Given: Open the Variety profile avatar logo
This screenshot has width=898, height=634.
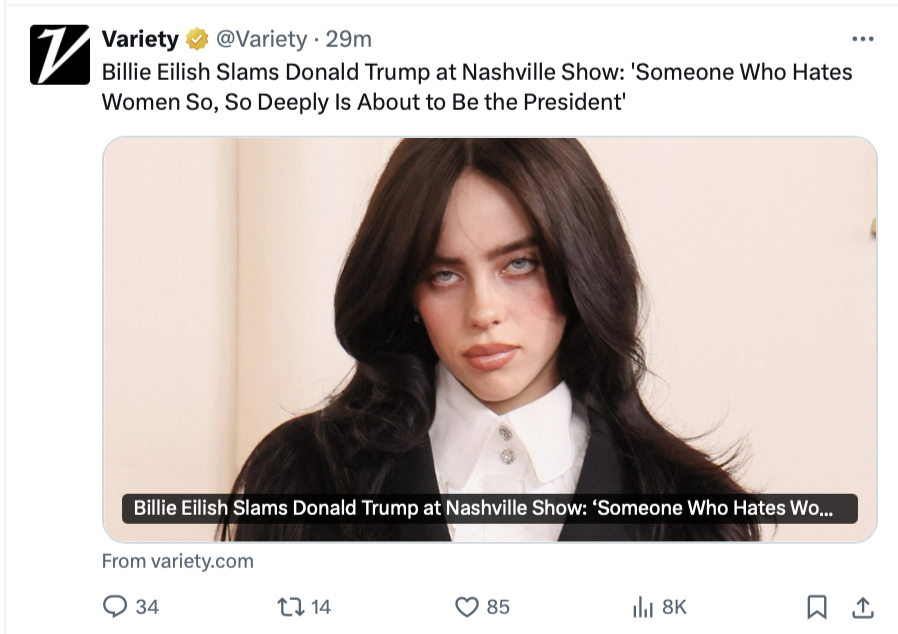Looking at the screenshot, I should tap(59, 54).
